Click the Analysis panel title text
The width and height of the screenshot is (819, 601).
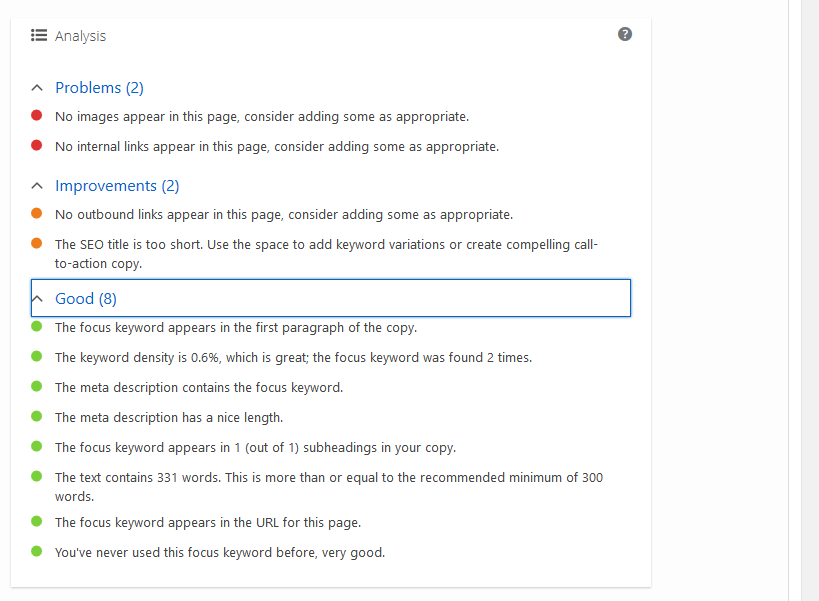pos(80,36)
